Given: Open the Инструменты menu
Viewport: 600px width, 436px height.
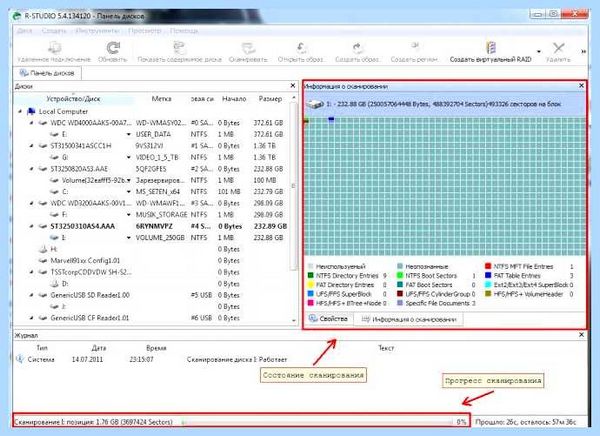Looking at the screenshot, I should click(x=97, y=31).
